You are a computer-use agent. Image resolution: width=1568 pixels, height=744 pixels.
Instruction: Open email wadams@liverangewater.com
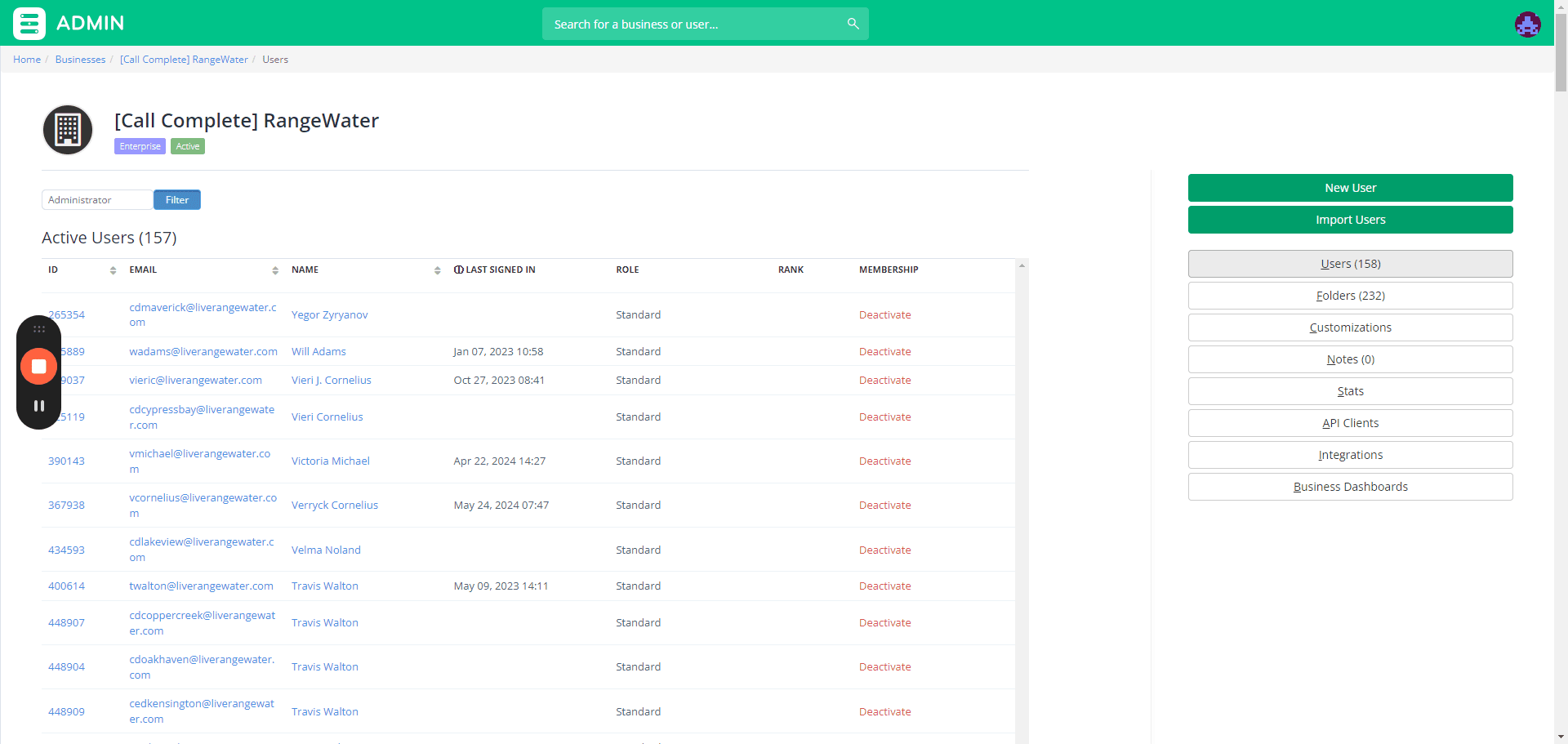click(x=203, y=352)
